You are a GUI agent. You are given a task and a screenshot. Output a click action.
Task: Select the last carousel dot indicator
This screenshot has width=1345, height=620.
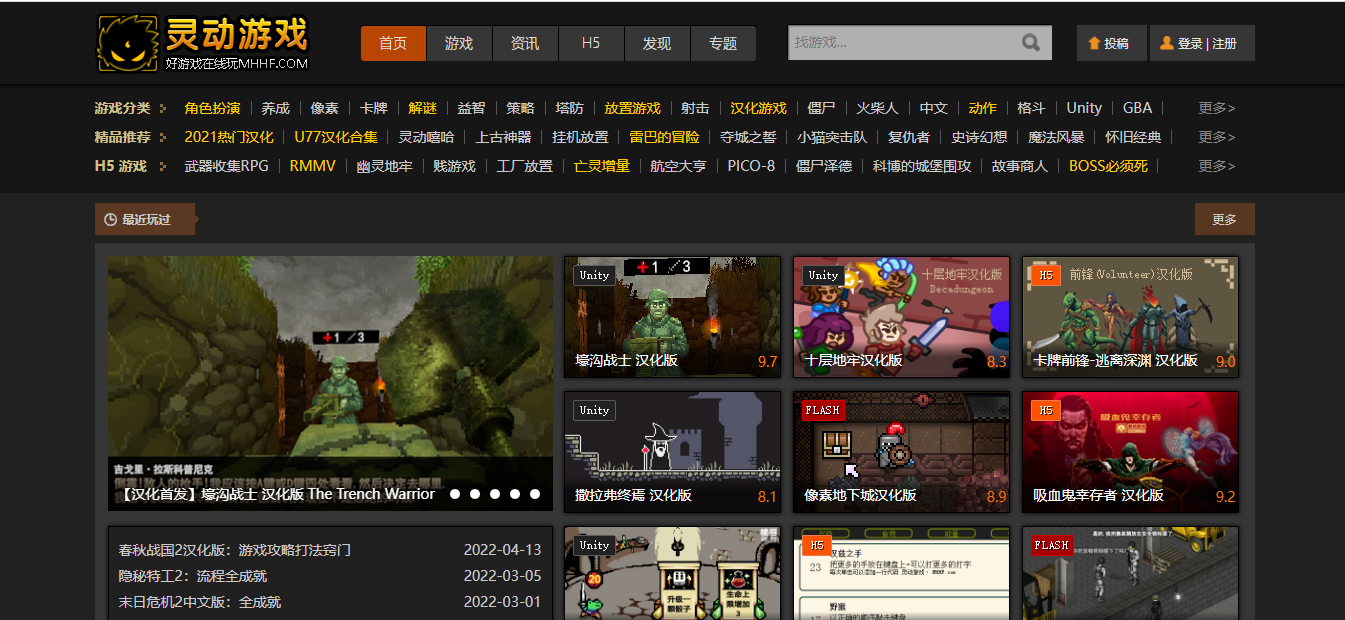pyautogui.click(x=535, y=494)
